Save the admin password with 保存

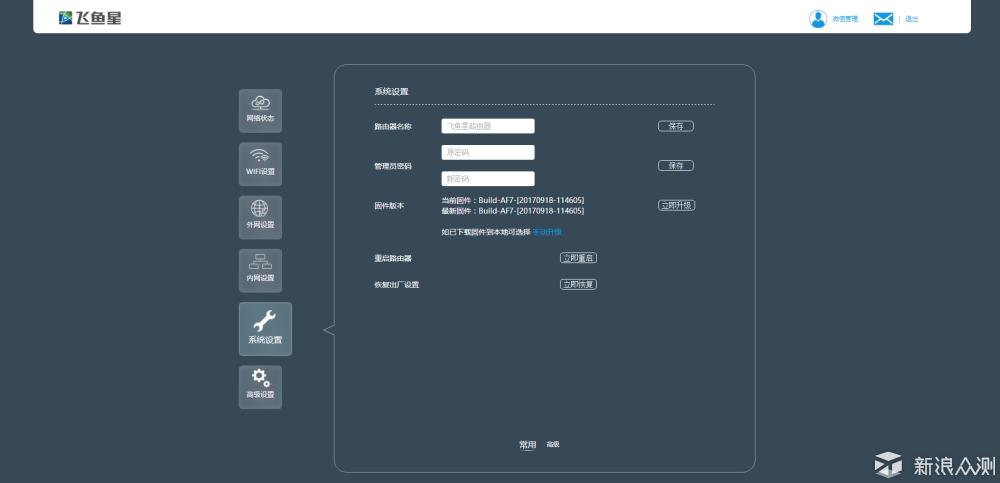pyautogui.click(x=676, y=166)
